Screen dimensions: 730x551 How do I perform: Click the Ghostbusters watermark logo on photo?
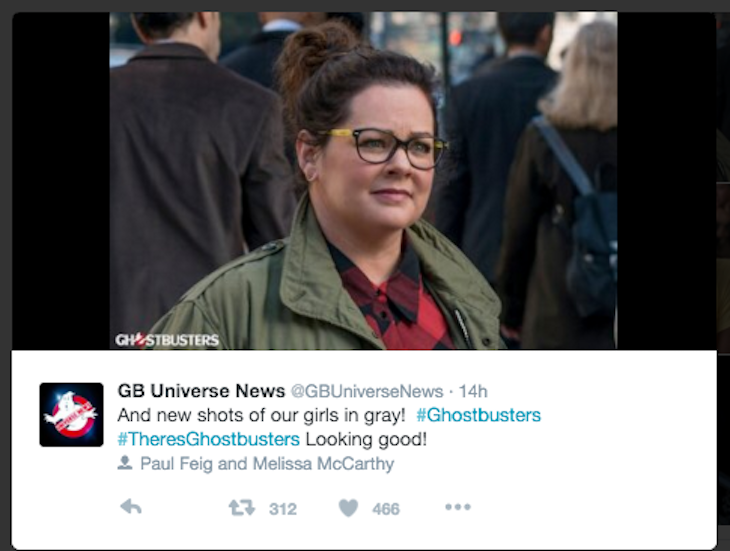click(x=167, y=340)
